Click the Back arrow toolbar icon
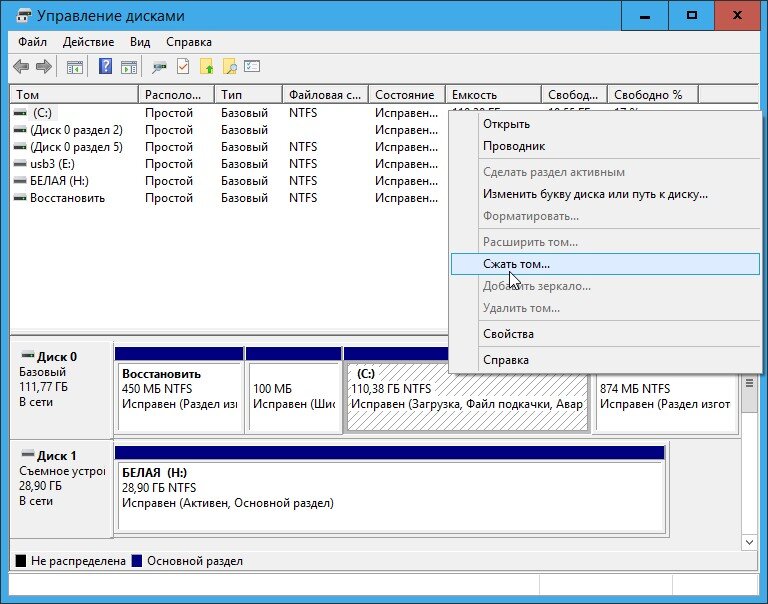Image resolution: width=768 pixels, height=604 pixels. pos(21,66)
